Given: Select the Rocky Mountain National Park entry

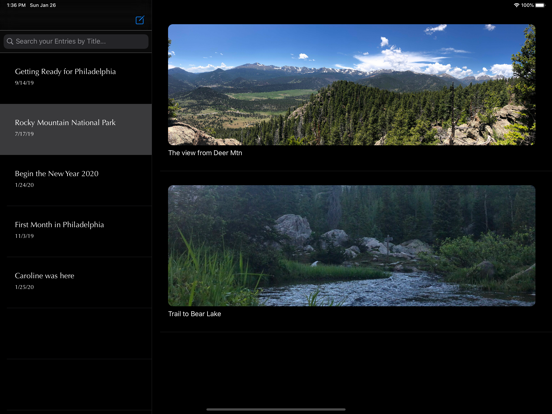Looking at the screenshot, I should pos(76,129).
